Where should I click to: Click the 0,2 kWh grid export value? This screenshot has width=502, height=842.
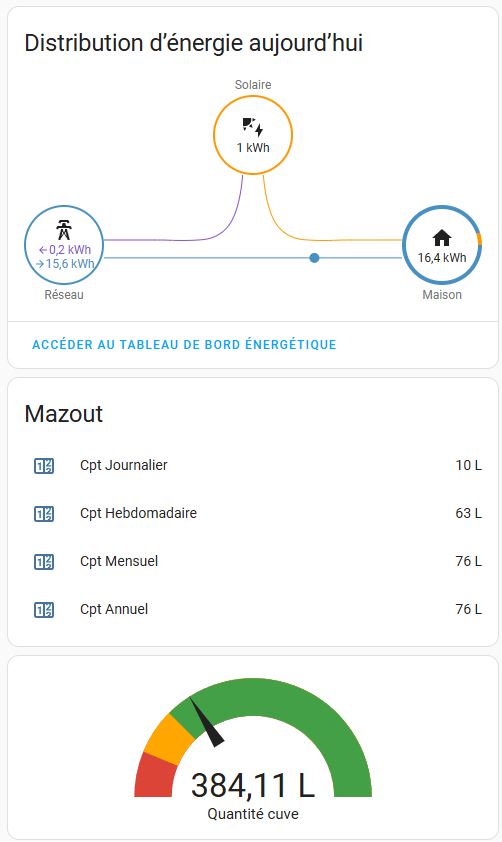point(65,250)
